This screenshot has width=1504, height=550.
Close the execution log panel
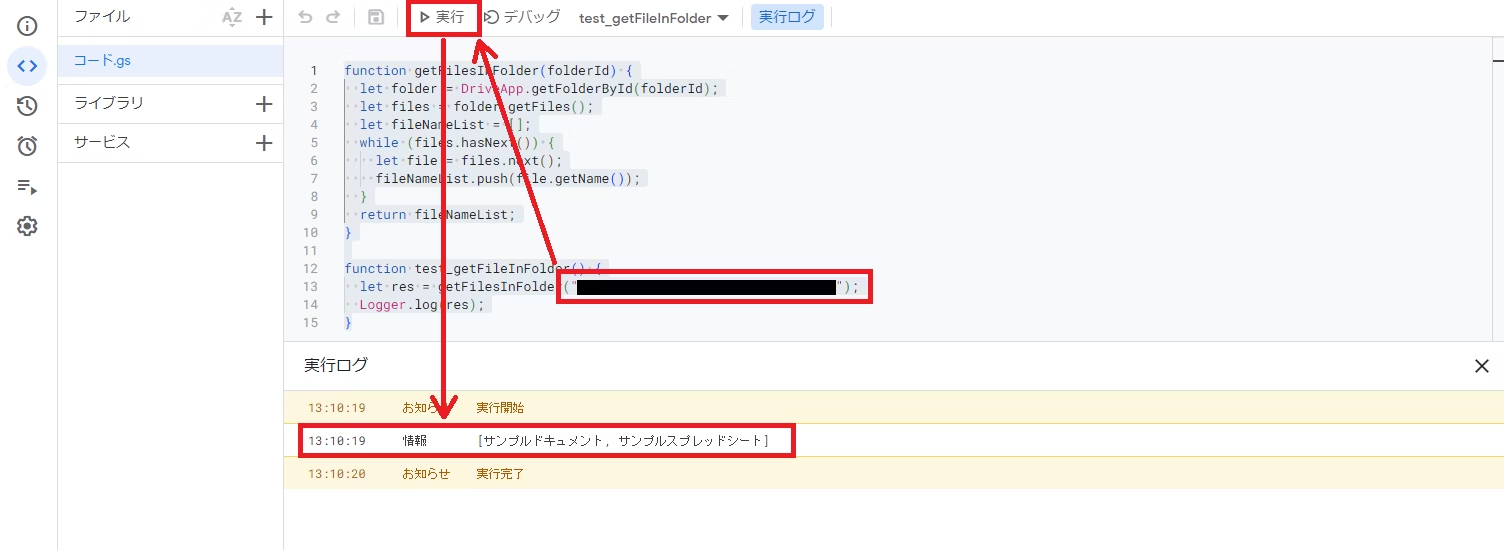(1482, 366)
